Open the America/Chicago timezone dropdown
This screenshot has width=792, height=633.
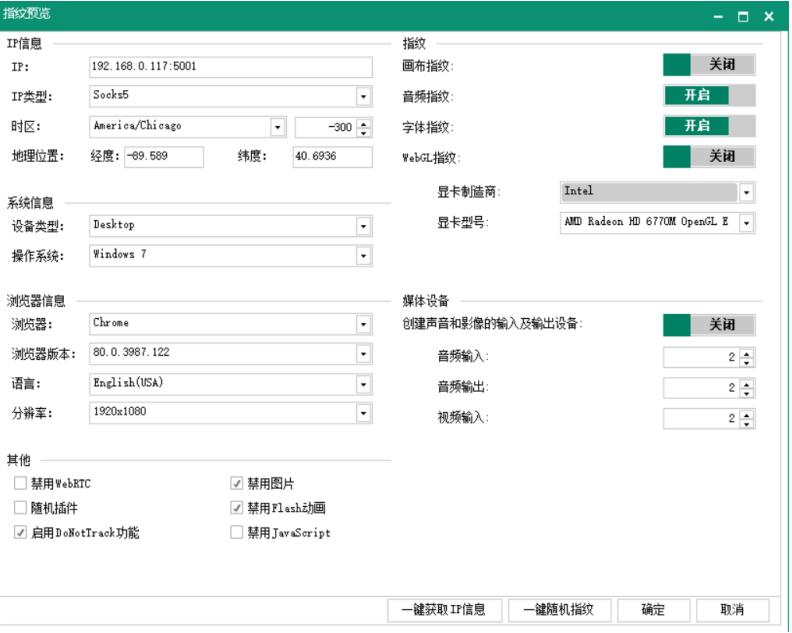277,127
